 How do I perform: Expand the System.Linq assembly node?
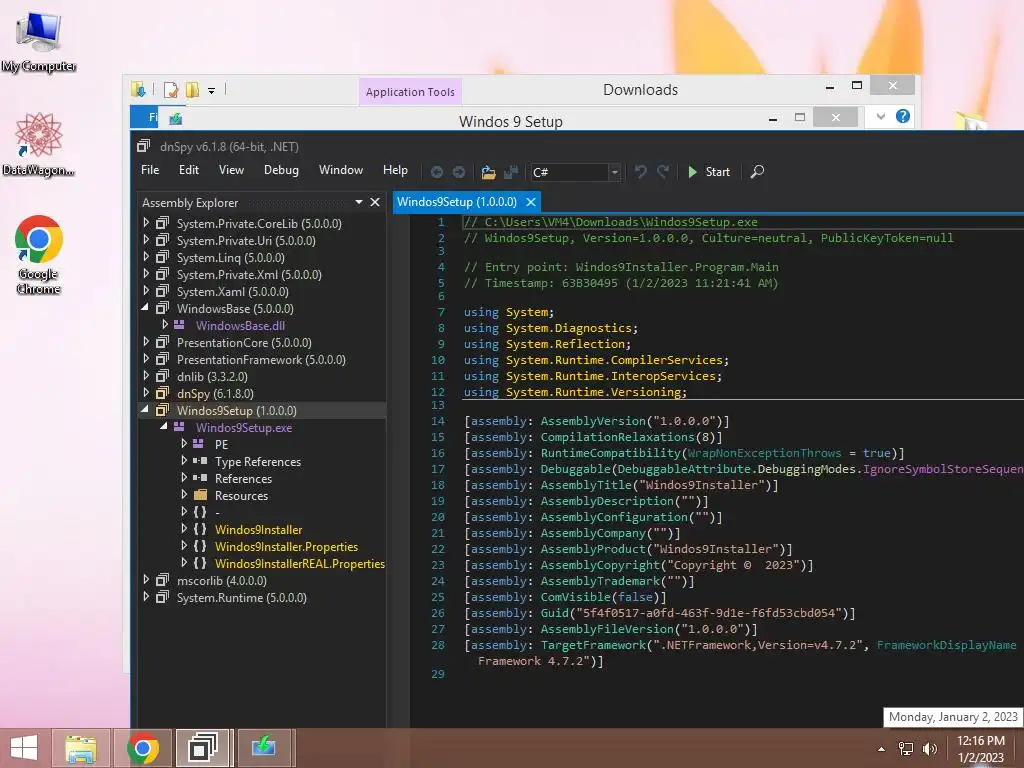(146, 257)
